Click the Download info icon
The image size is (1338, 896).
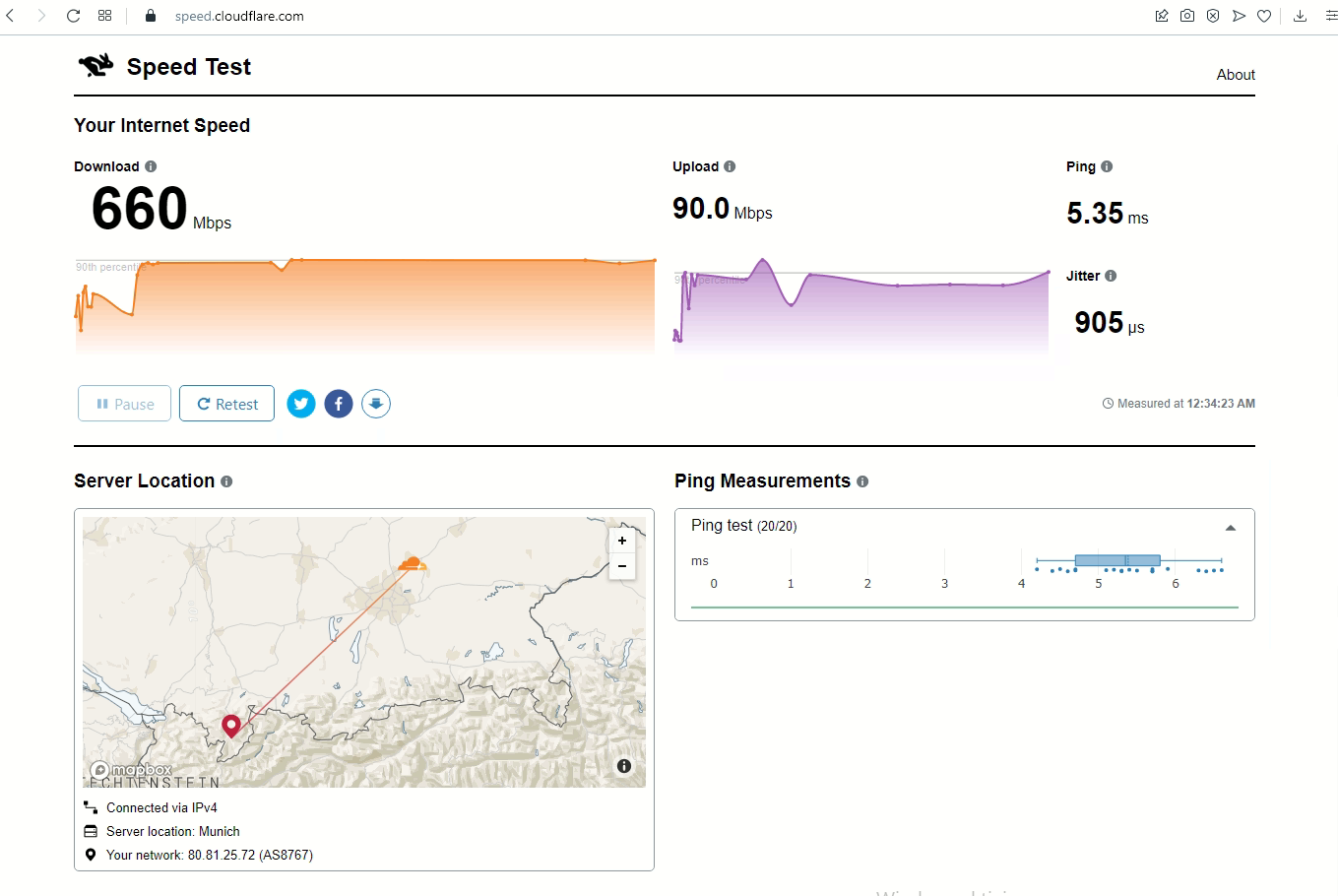(x=151, y=166)
